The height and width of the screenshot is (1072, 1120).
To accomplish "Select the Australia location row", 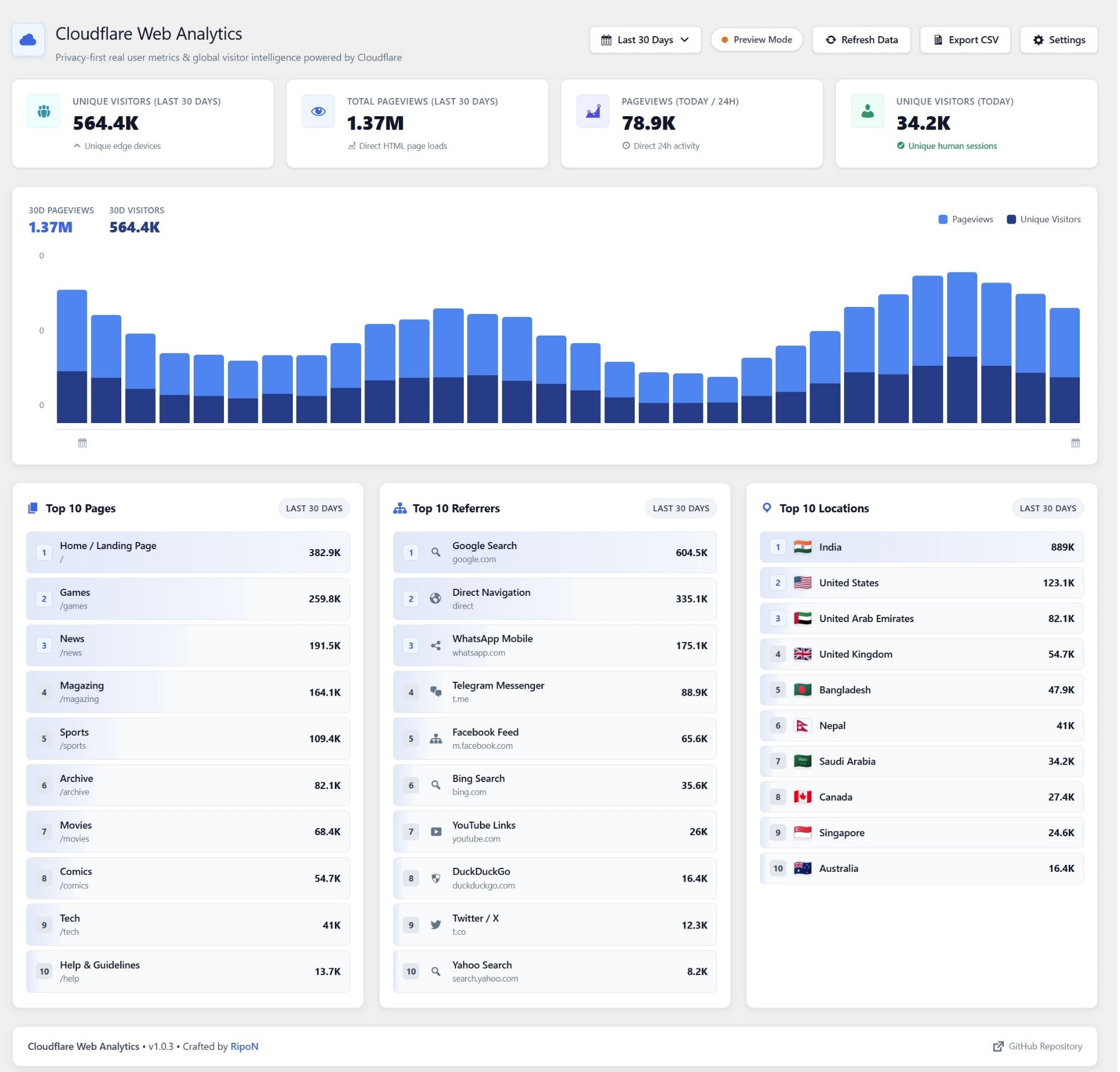I will click(x=922, y=868).
